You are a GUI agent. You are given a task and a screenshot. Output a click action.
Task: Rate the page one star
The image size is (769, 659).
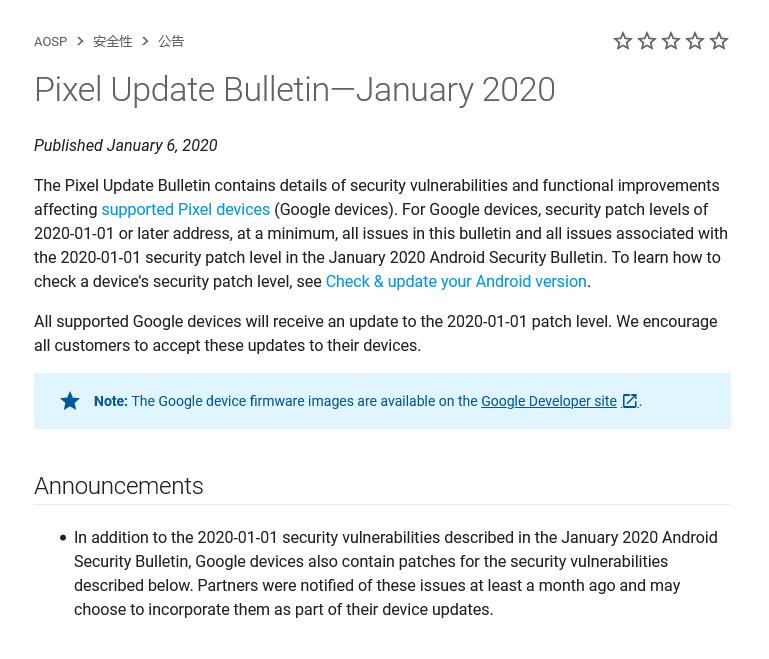point(623,41)
